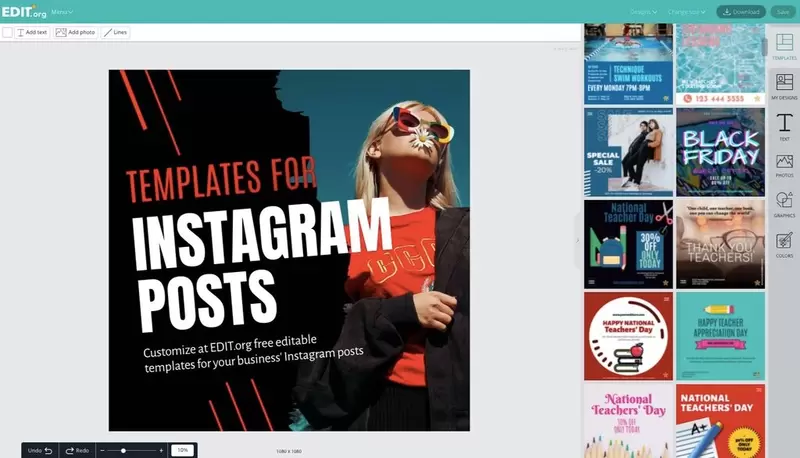Select the Thank You Teachers template
Image resolution: width=800 pixels, height=458 pixels.
(720, 244)
